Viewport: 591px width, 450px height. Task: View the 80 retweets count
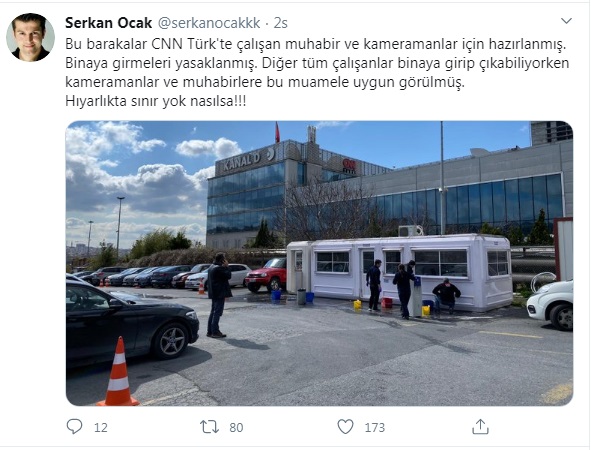tap(236, 427)
